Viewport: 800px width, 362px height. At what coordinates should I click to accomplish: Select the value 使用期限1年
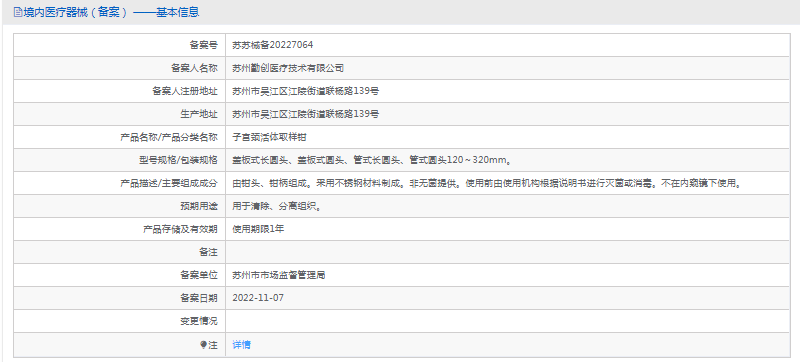click(x=258, y=229)
